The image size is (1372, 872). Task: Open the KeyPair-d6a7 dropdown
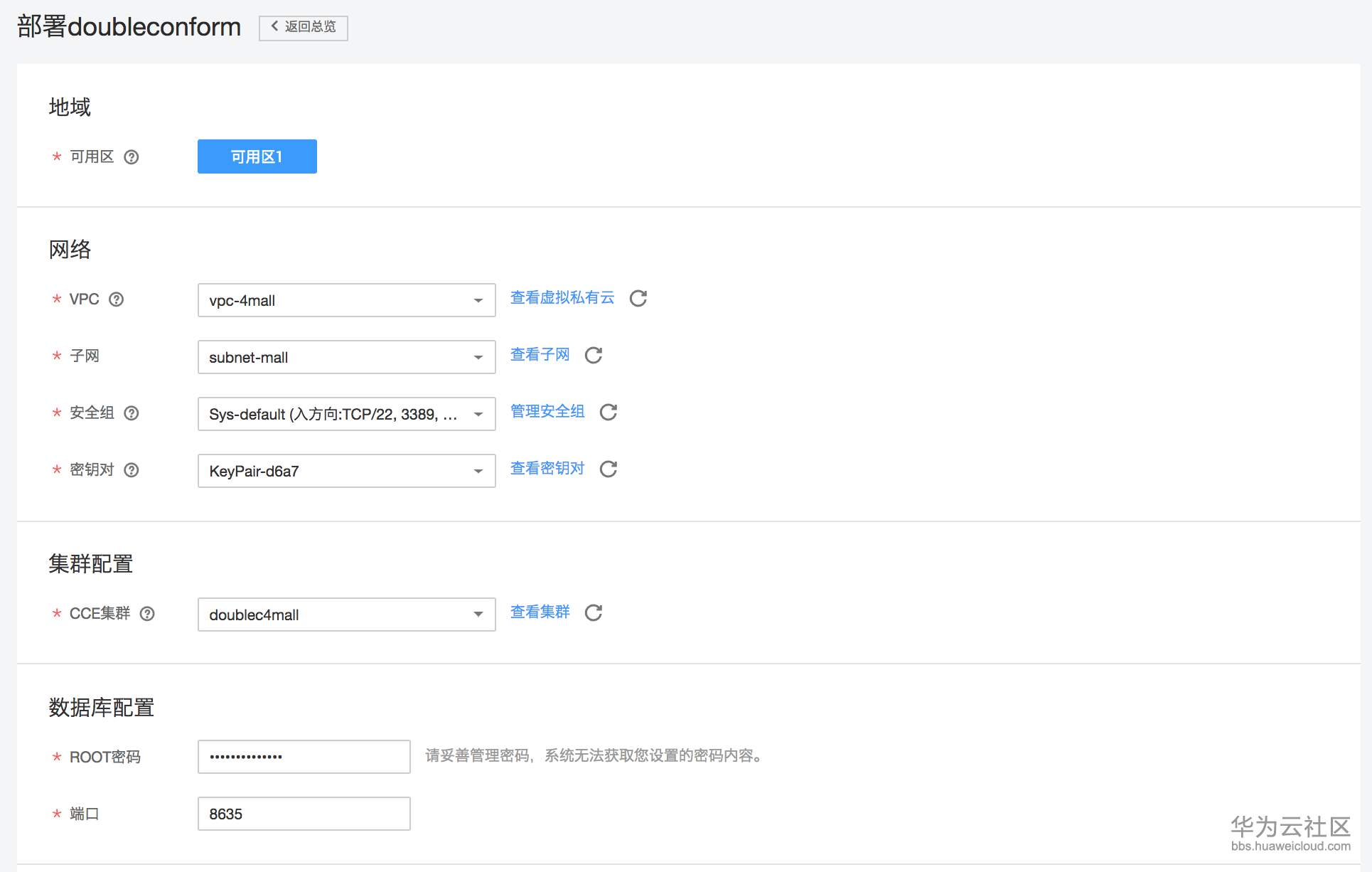click(346, 471)
